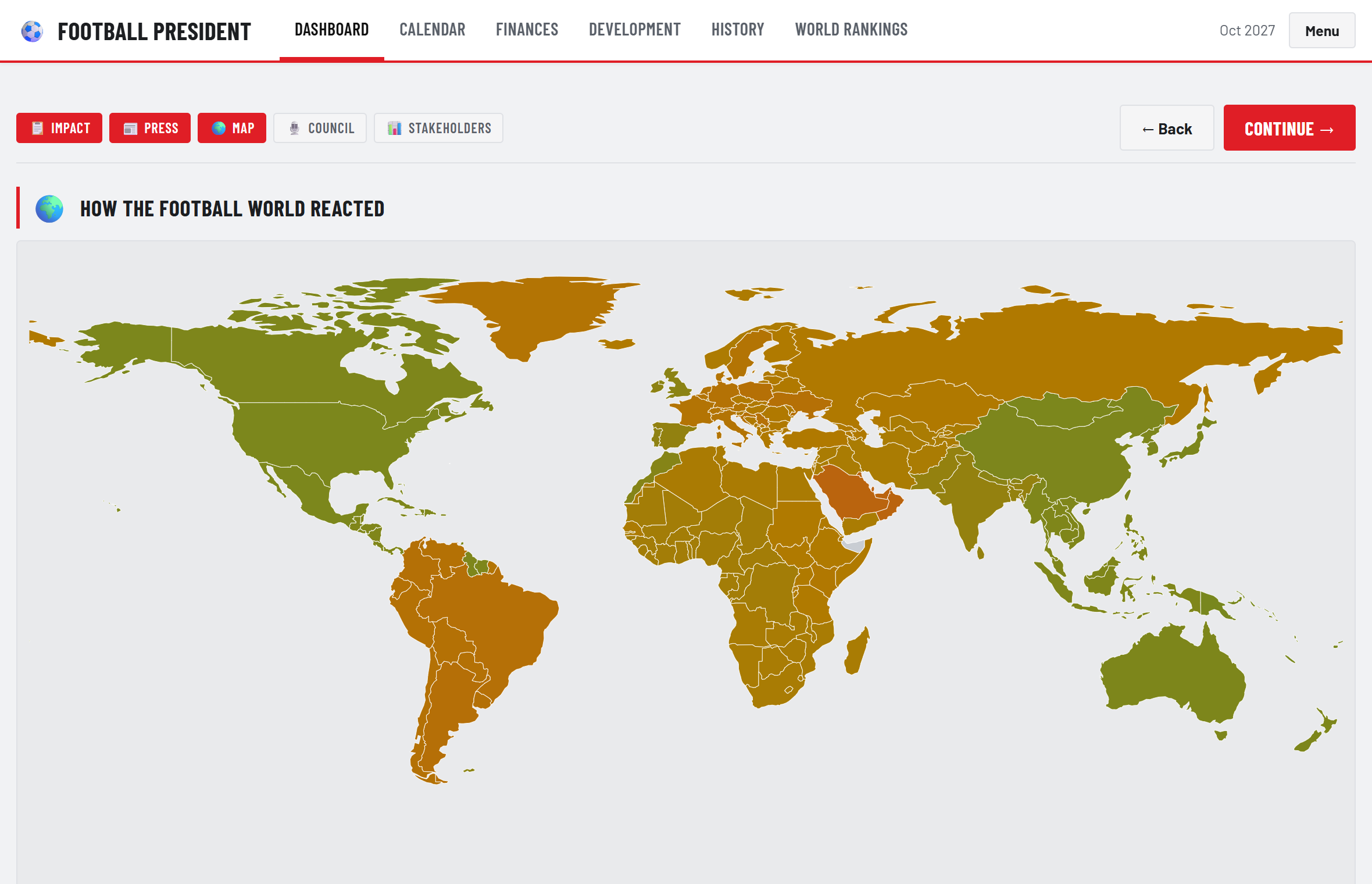
Task: Open the History tab
Action: click(738, 30)
